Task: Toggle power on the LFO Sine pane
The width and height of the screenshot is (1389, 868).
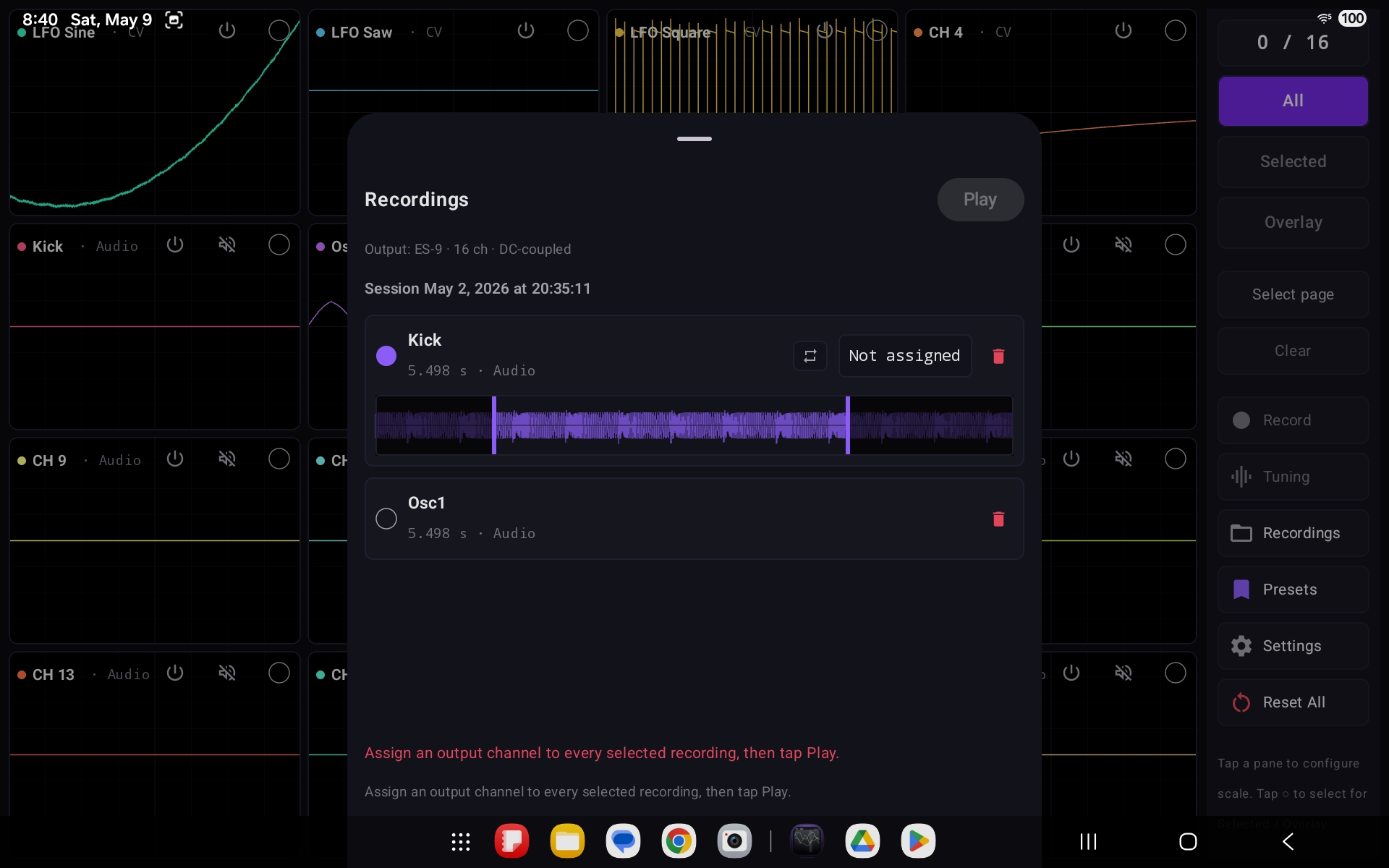Action: click(x=227, y=30)
